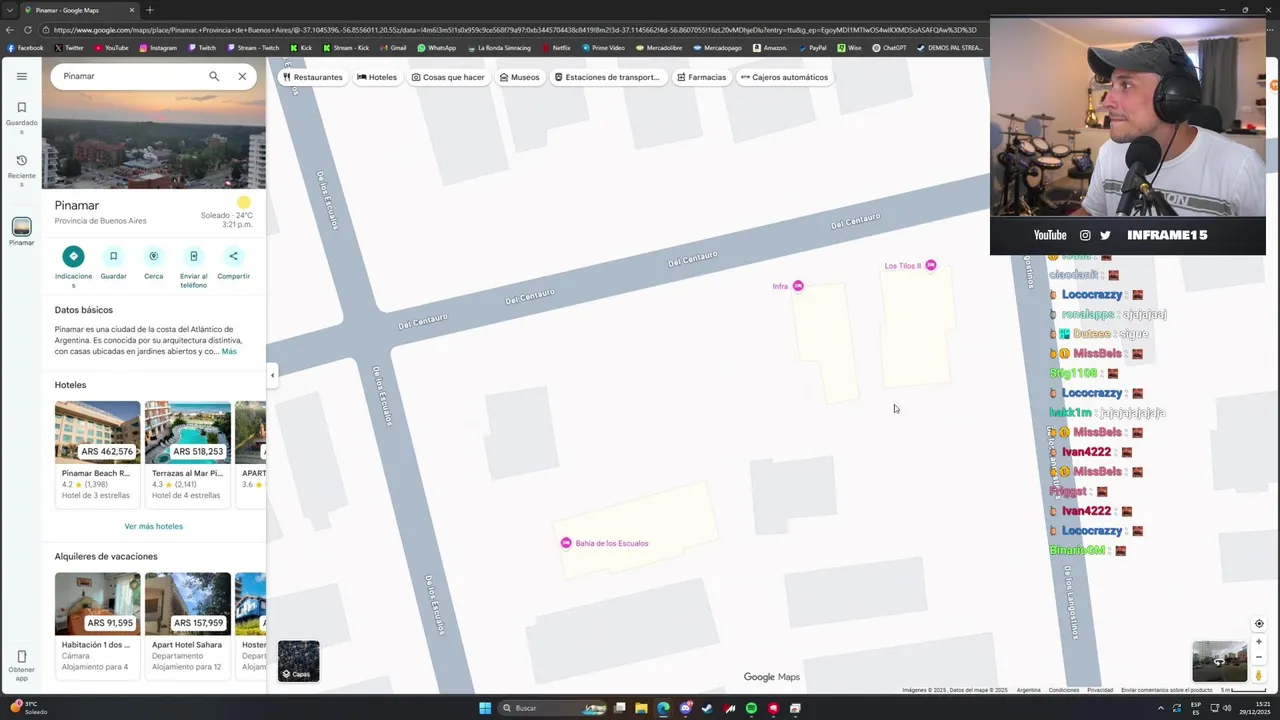Screen dimensions: 1280x720
Task: Open the taskbar weather widget
Action: (29, 708)
